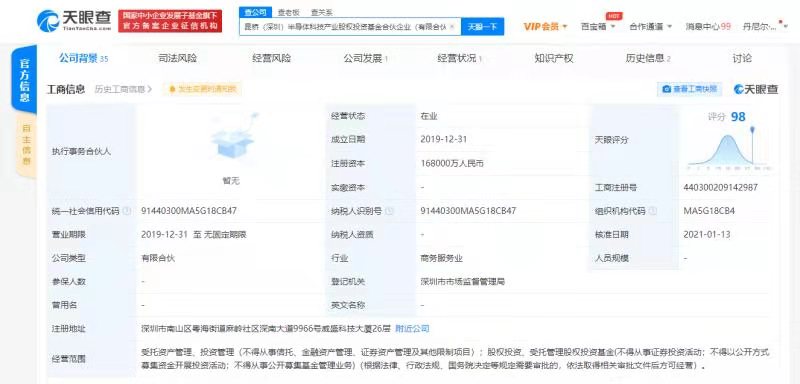Switch to the 司法风险 tab
This screenshot has height=384, width=800.
(178, 59)
